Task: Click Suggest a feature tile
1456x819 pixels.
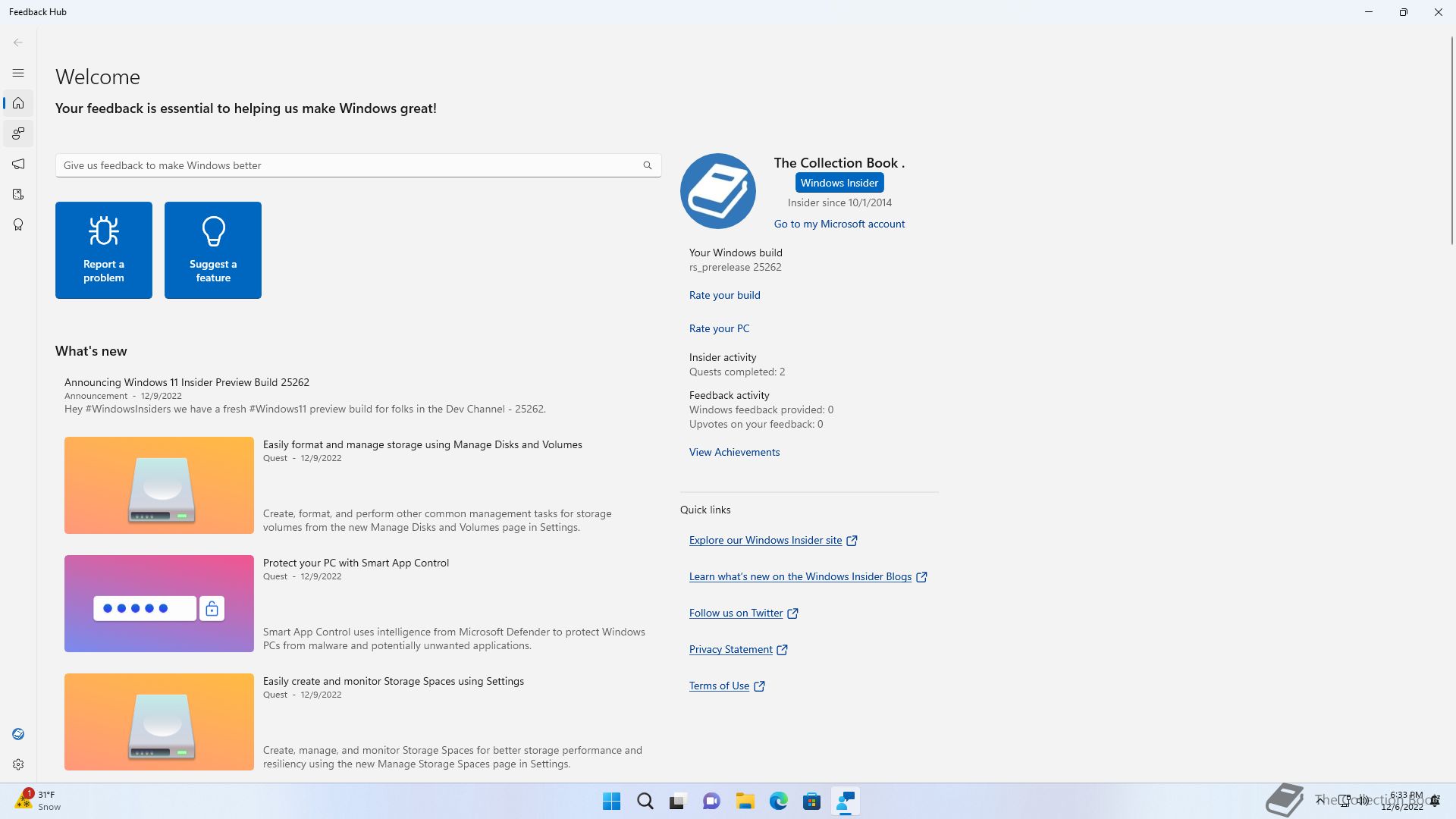Action: (x=213, y=250)
